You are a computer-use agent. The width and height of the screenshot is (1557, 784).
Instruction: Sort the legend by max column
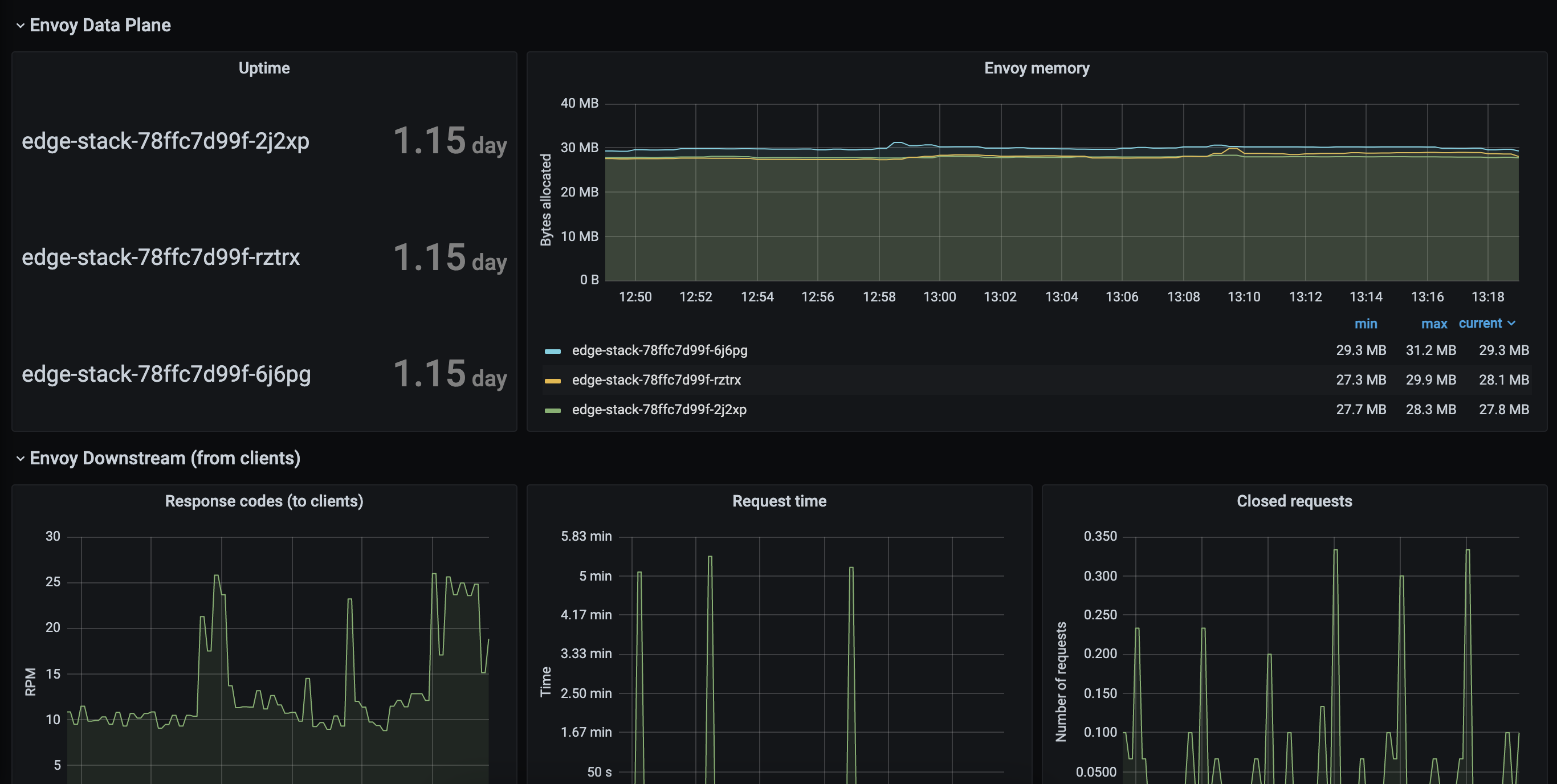click(x=1434, y=324)
